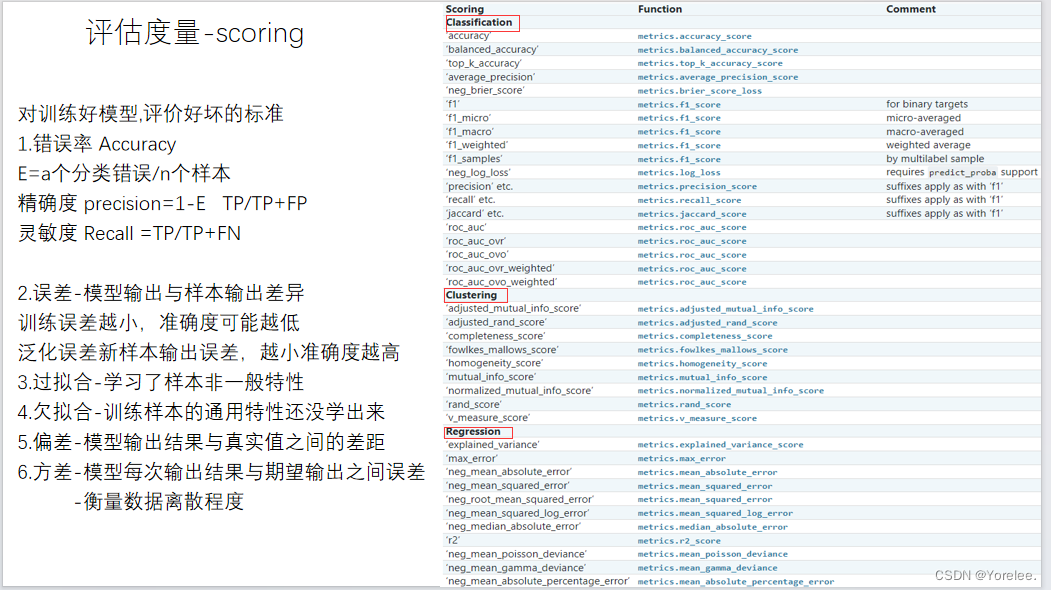This screenshot has width=1051, height=590.
Task: Select the 'roc_auc_ovo' scoring cell
Action: [478, 255]
